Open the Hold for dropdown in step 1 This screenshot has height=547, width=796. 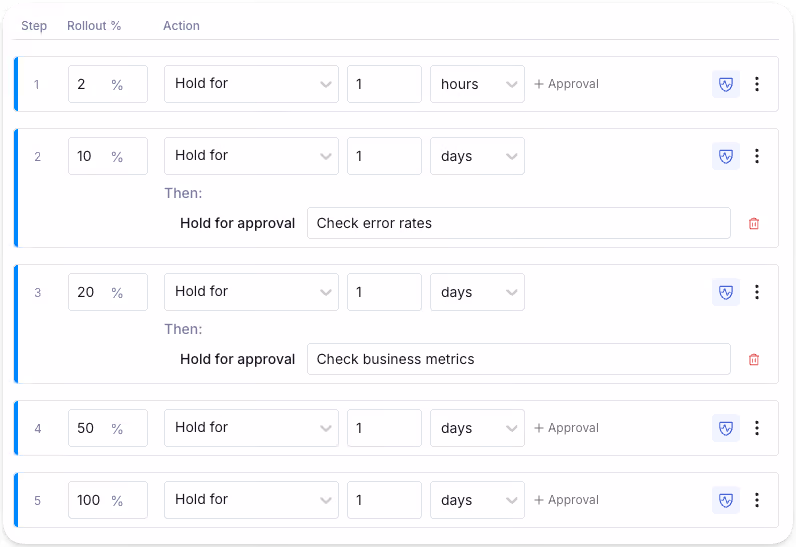251,84
